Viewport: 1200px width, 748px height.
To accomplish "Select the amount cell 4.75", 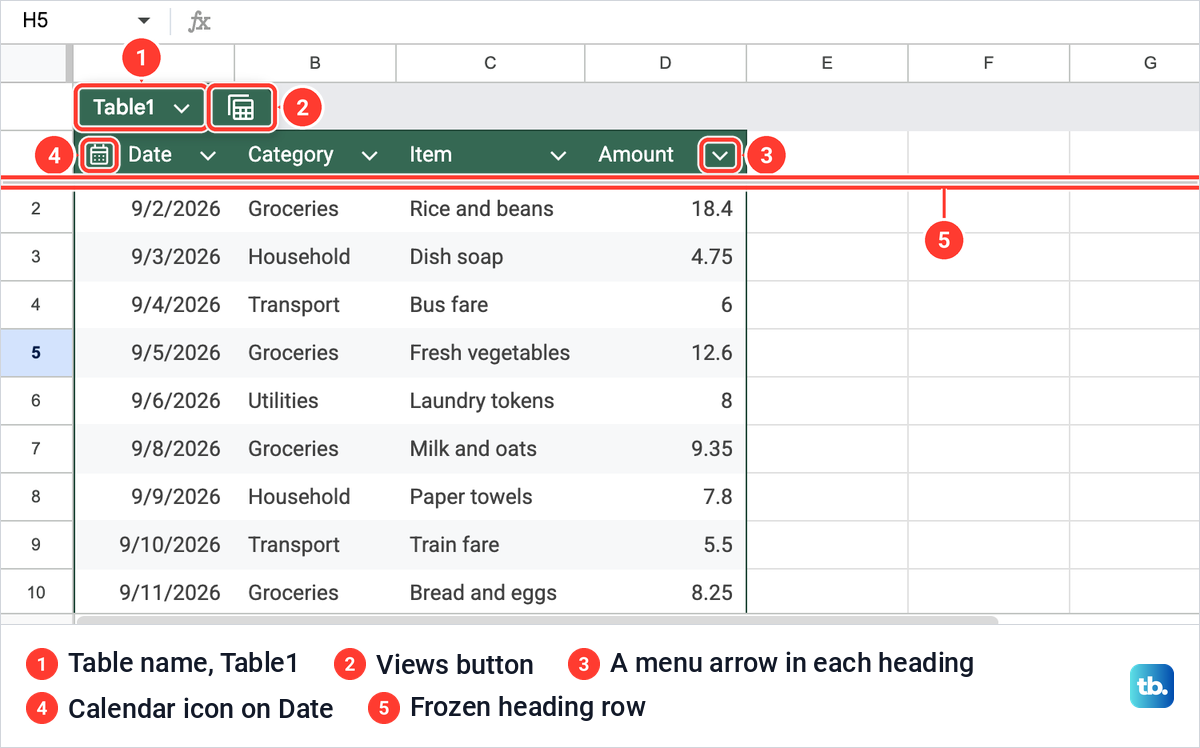I will pyautogui.click(x=665, y=257).
